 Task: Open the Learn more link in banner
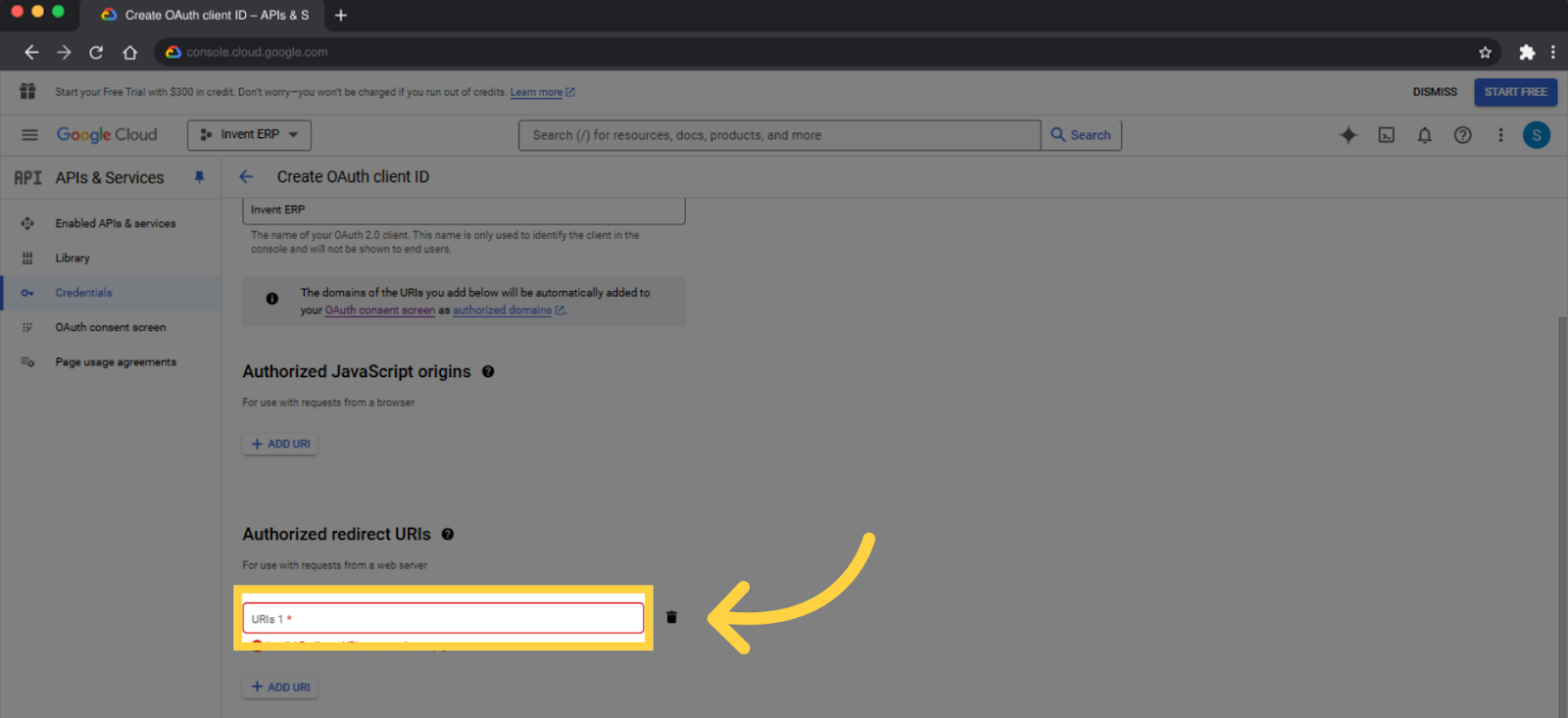click(x=542, y=92)
